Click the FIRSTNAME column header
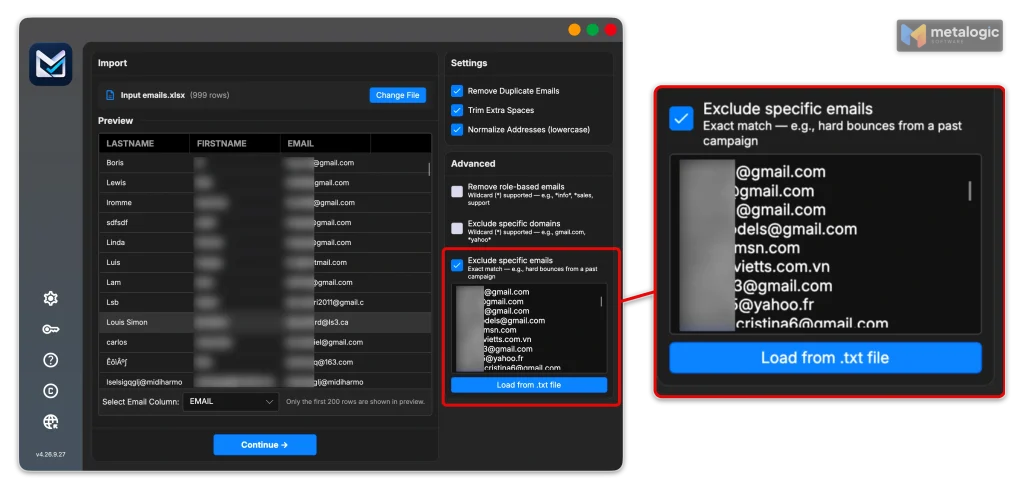The width and height of the screenshot is (1024, 494). click(235, 143)
